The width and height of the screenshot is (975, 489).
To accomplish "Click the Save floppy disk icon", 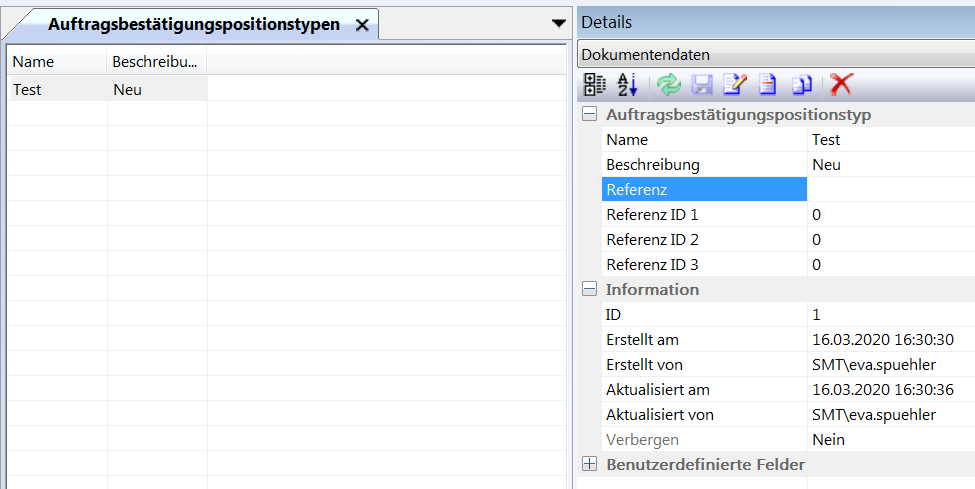I will 702,85.
